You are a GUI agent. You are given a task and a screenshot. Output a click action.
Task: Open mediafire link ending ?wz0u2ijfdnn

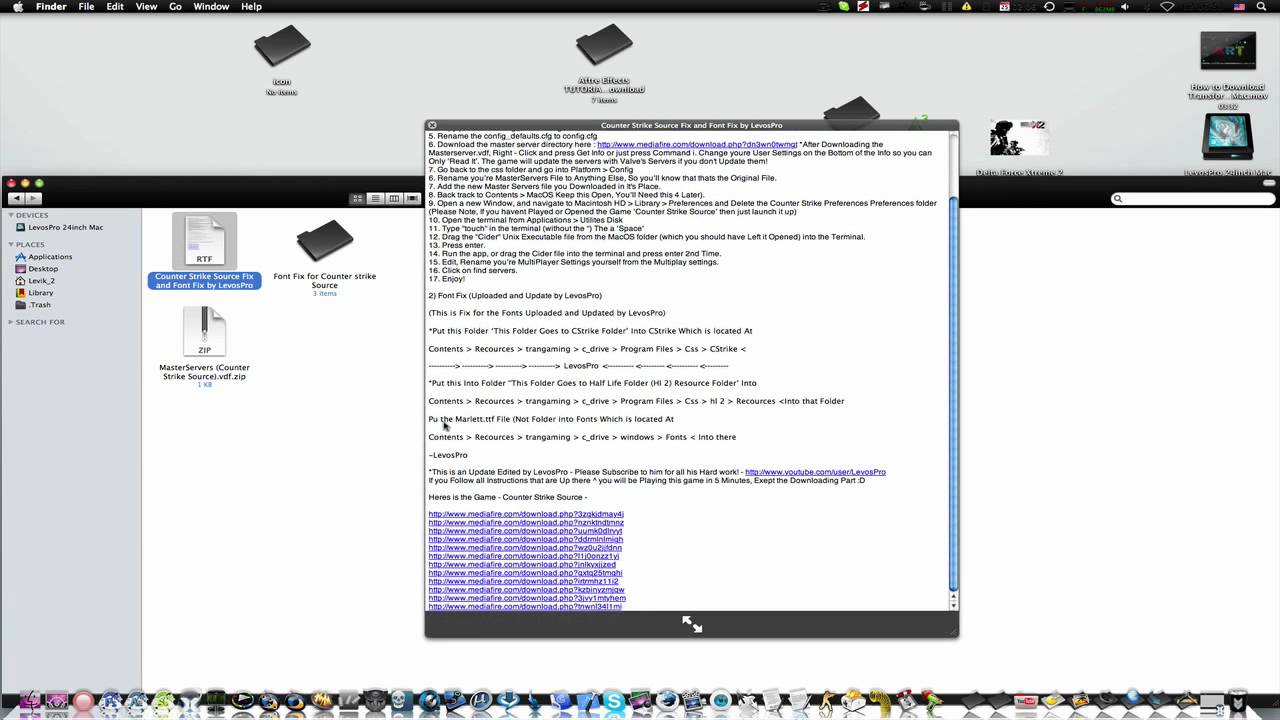525,547
